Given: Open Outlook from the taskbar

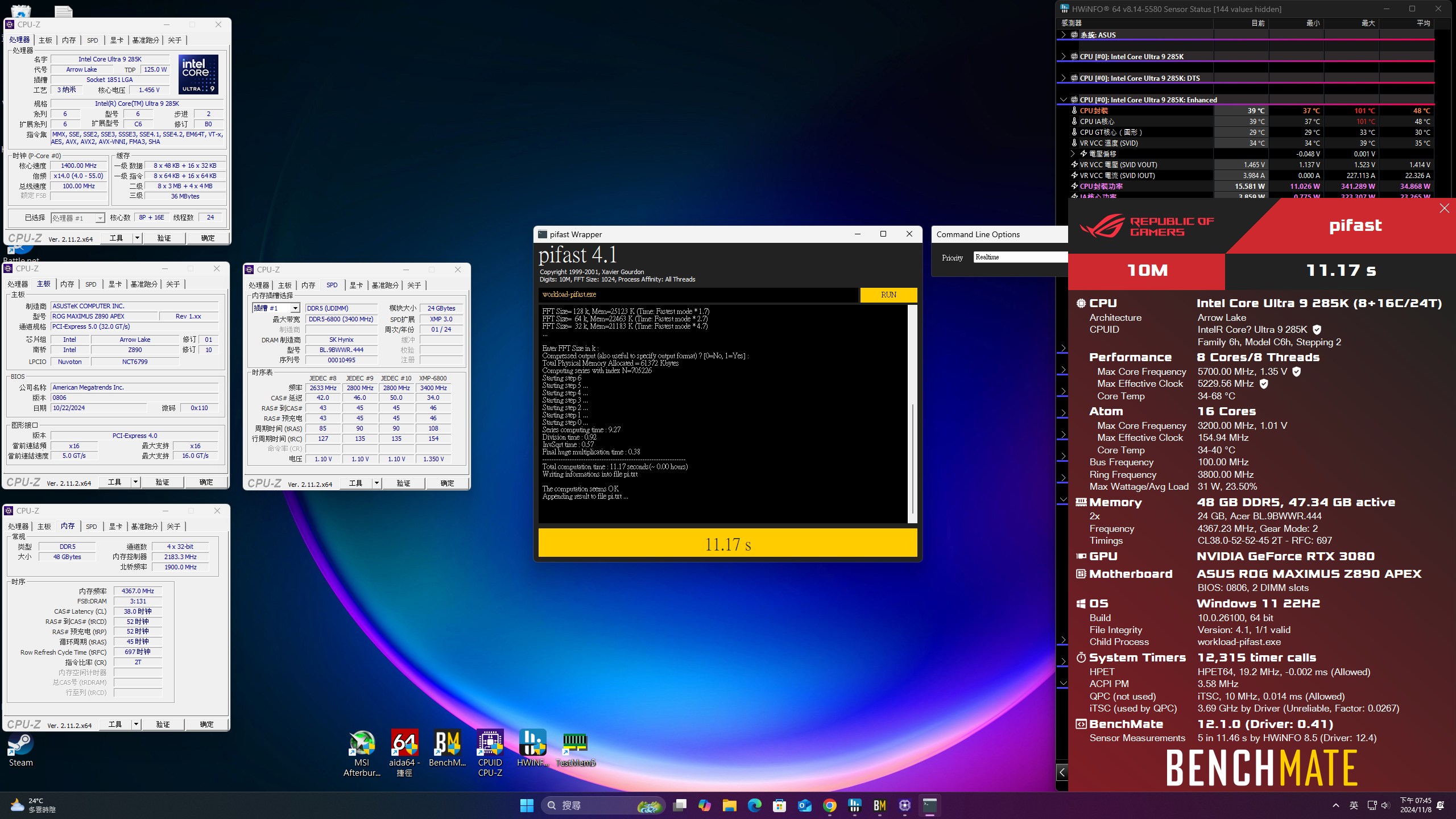Looking at the screenshot, I should coord(805,805).
